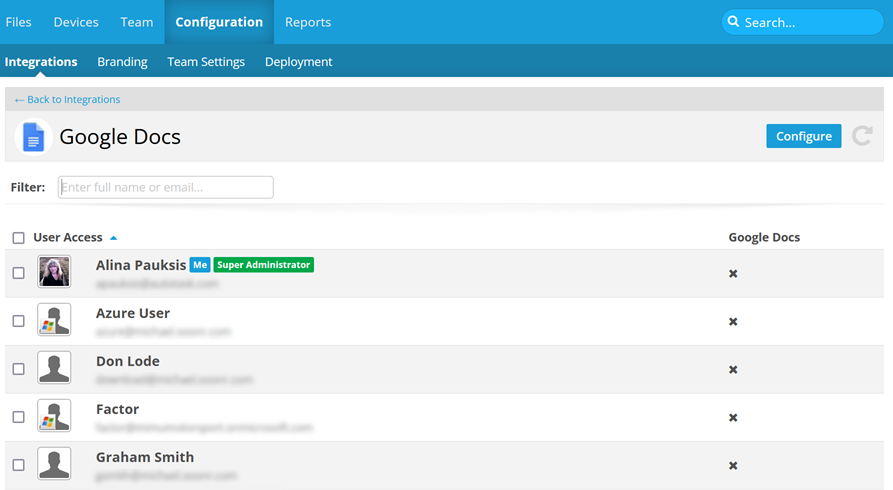Check the box for Azure User

(x=18, y=321)
